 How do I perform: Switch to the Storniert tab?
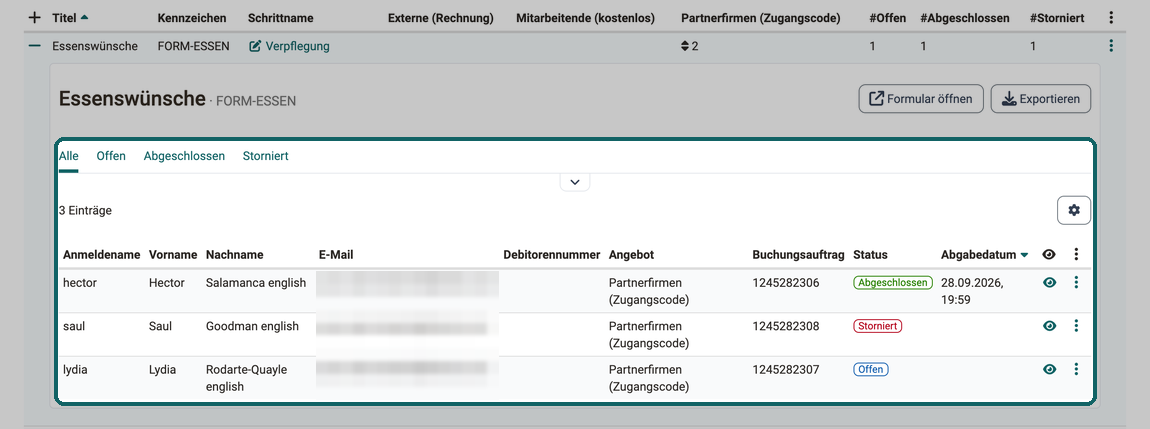tap(265, 156)
